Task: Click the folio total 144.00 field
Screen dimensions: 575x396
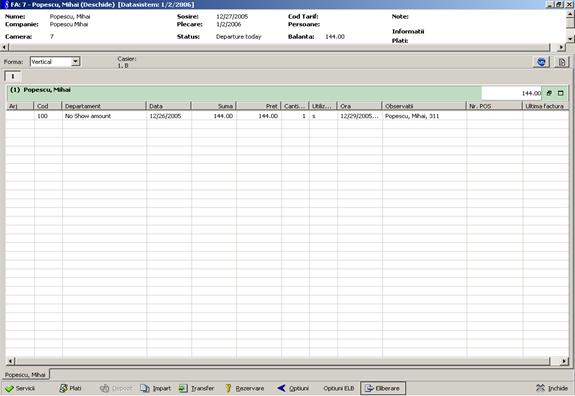Action: 512,93
